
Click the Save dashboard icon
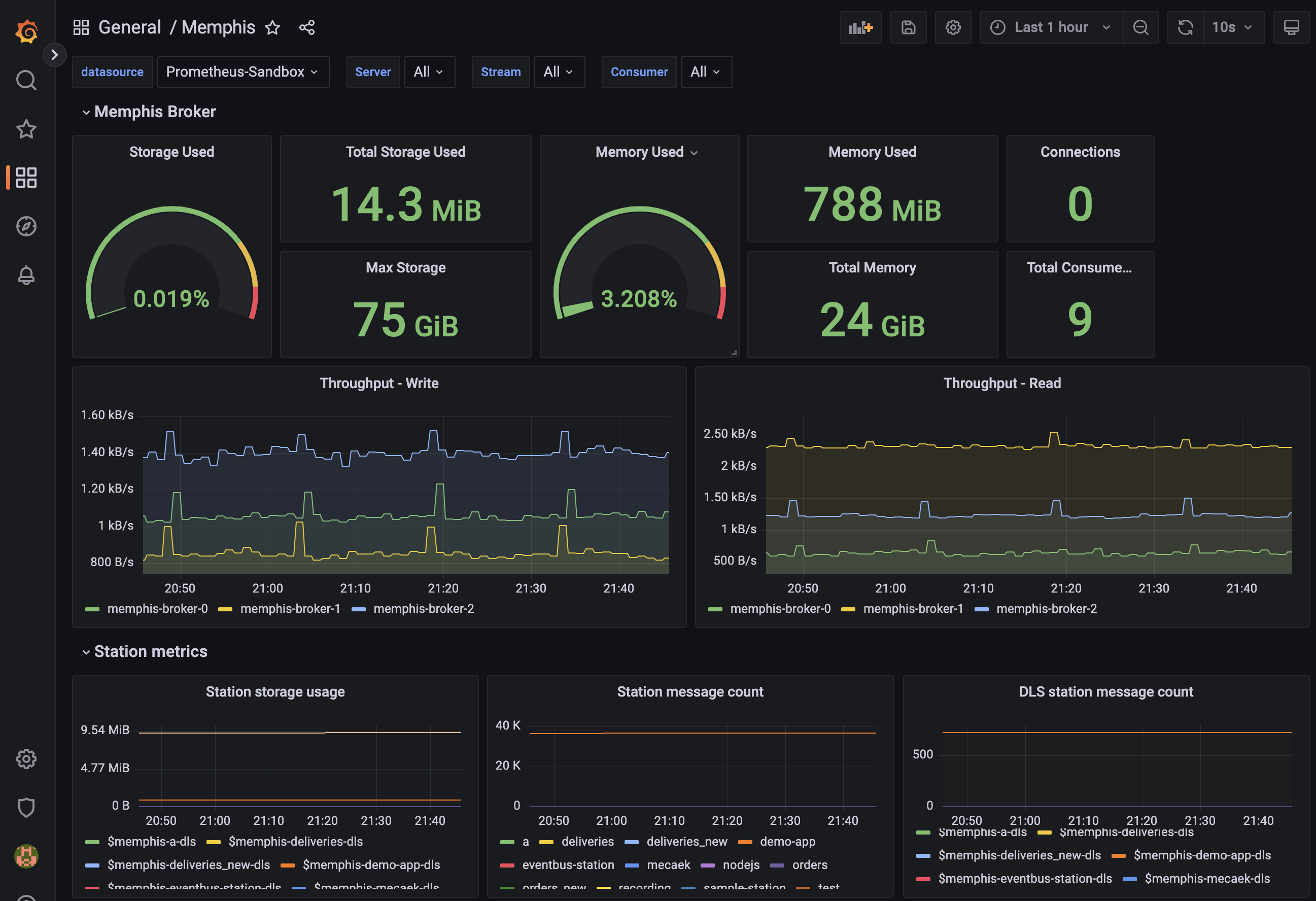click(908, 27)
